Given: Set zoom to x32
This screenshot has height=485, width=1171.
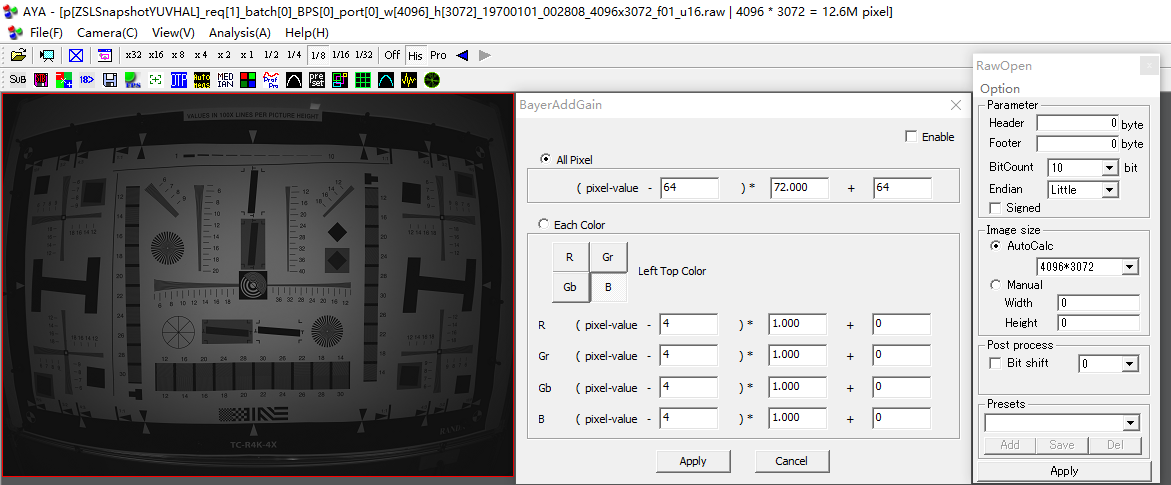Looking at the screenshot, I should click(x=134, y=55).
